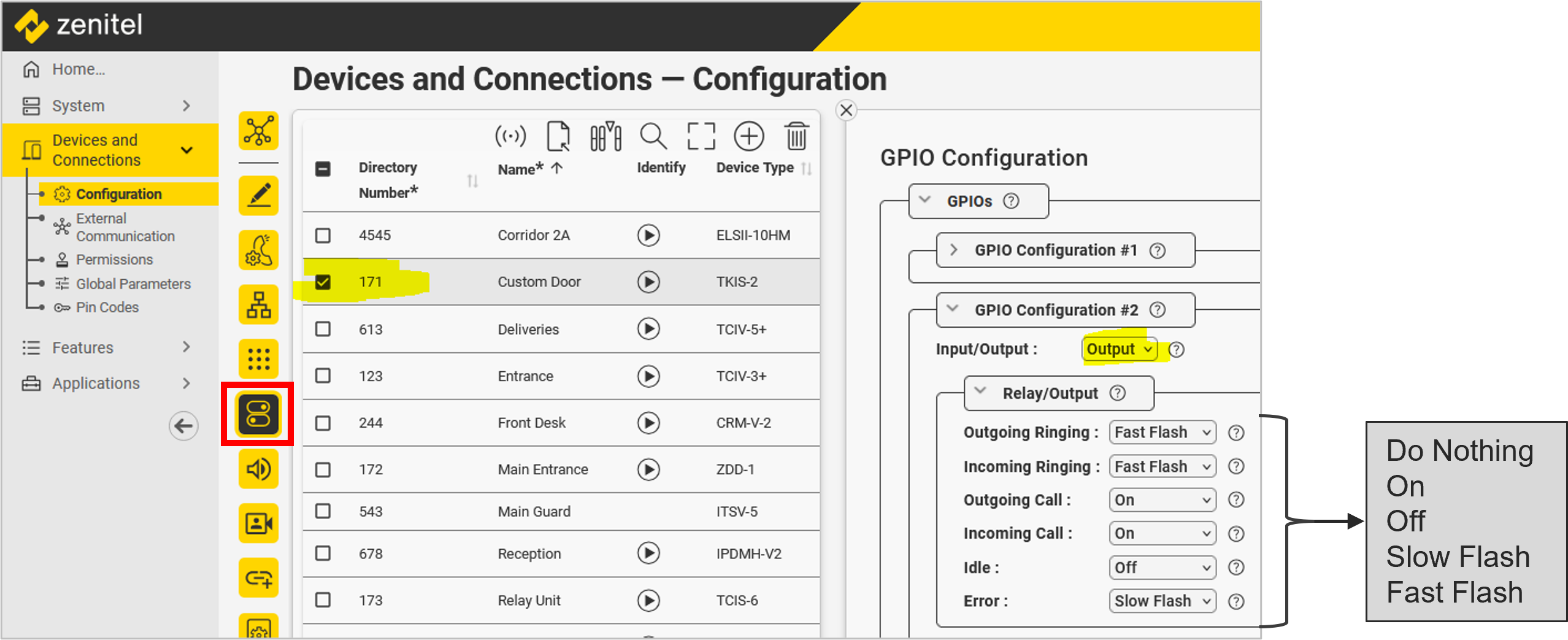Screen dimensions: 1568x640
Task: Expand the System menu in sidebar
Action: point(110,106)
